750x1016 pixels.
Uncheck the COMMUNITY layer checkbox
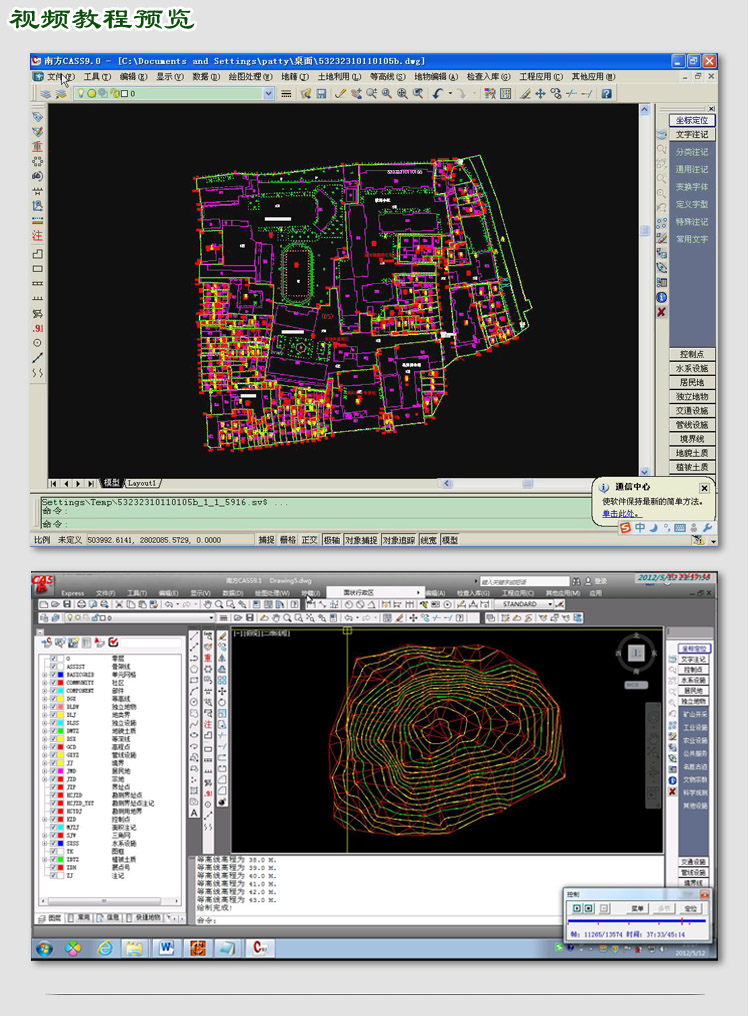pyautogui.click(x=53, y=683)
